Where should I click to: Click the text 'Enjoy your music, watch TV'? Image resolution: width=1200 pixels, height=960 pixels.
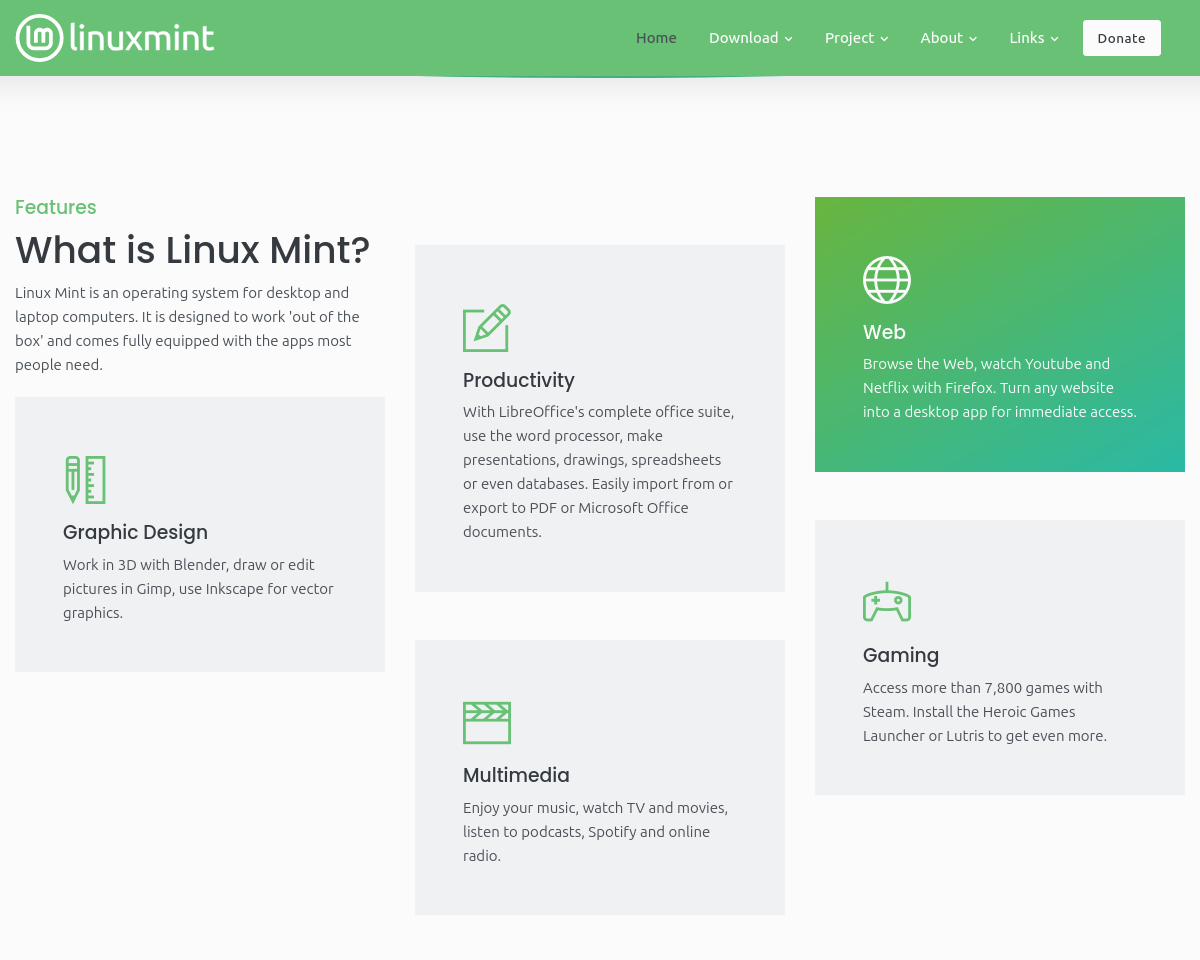click(x=554, y=807)
